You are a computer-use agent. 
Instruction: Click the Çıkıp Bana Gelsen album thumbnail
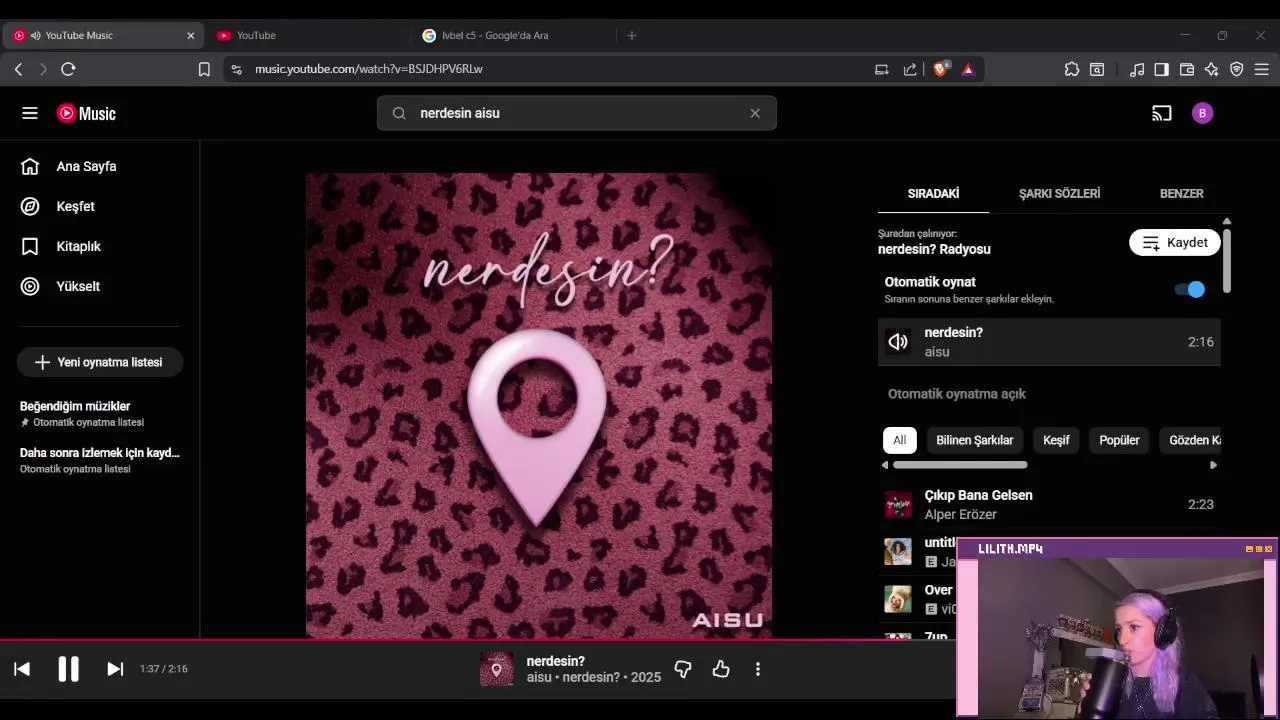(x=898, y=504)
